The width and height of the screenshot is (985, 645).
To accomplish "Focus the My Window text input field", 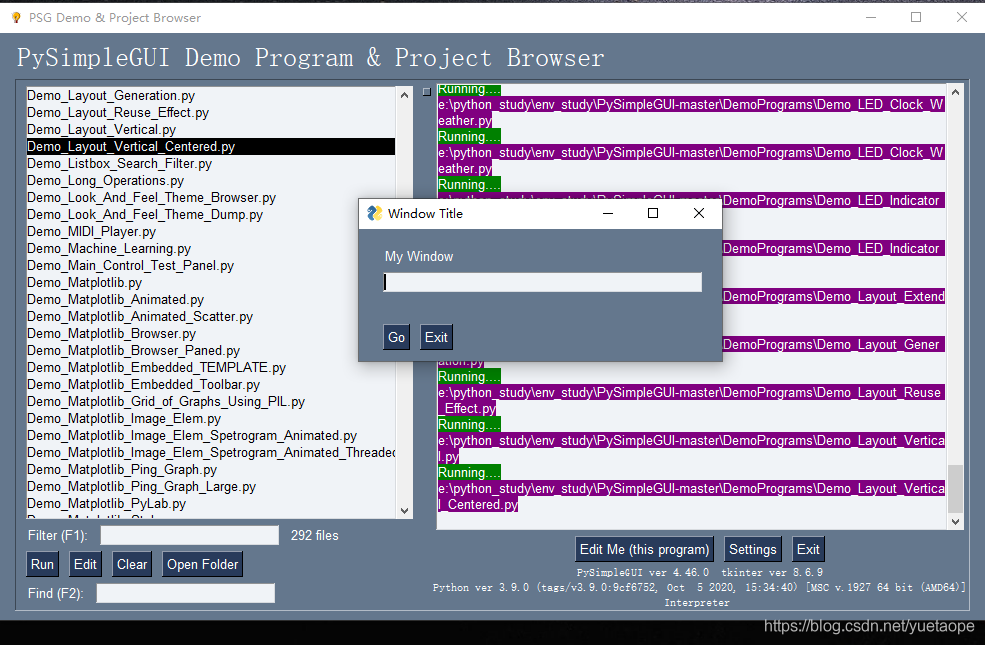I will [543, 282].
